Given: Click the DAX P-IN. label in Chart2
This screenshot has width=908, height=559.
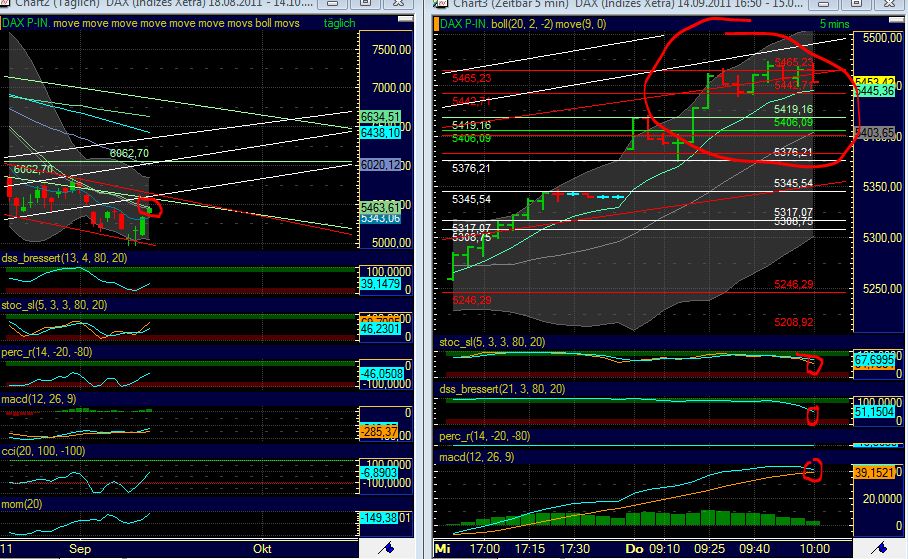Looking at the screenshot, I should (x=26, y=24).
